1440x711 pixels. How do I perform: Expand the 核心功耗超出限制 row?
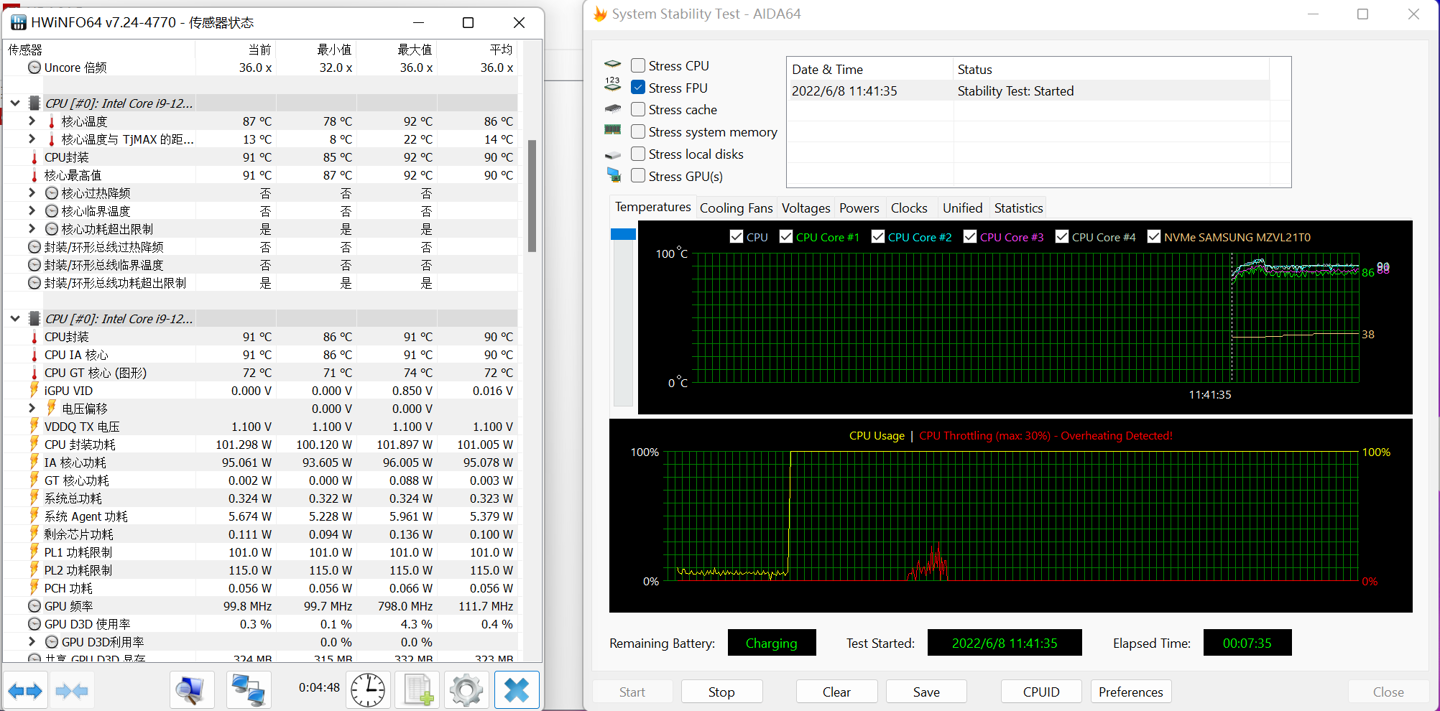[x=32, y=229]
